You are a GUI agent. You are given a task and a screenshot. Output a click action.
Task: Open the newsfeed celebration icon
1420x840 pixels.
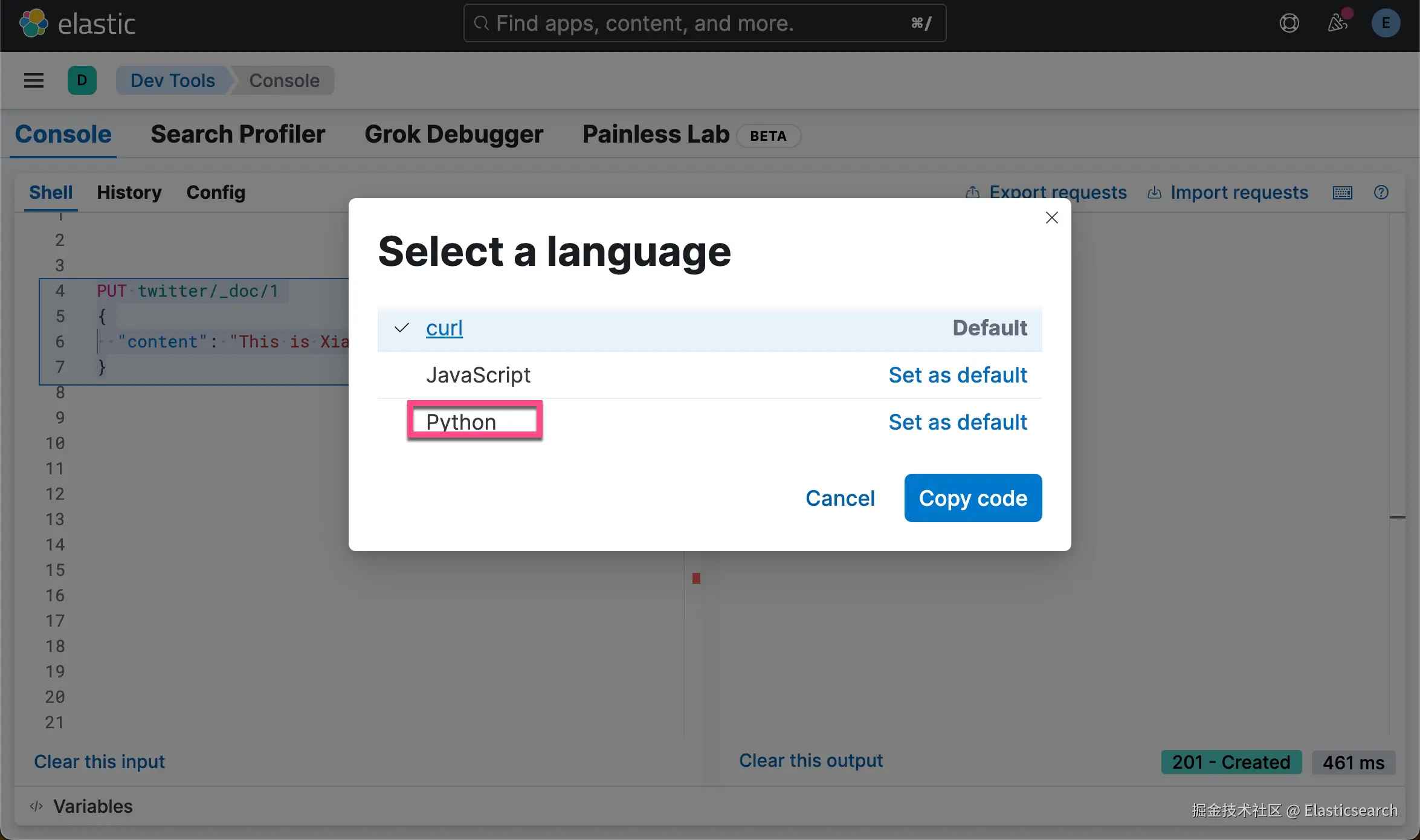point(1337,24)
